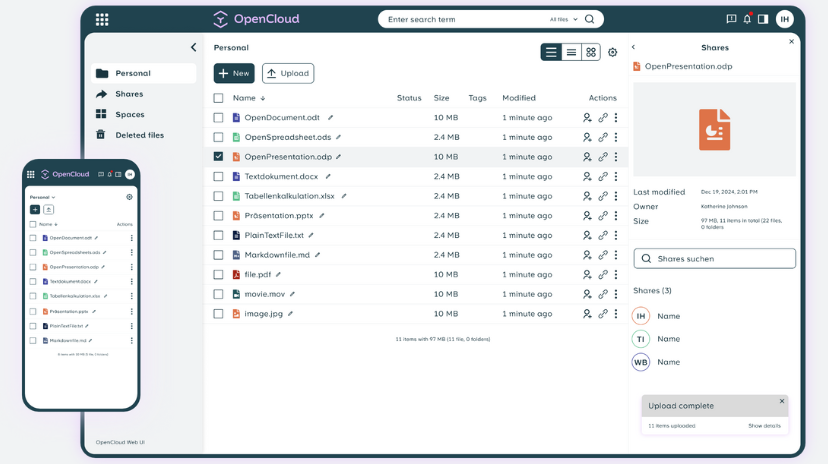Open Deleted files in the sidebar
828x464 pixels.
(x=139, y=135)
